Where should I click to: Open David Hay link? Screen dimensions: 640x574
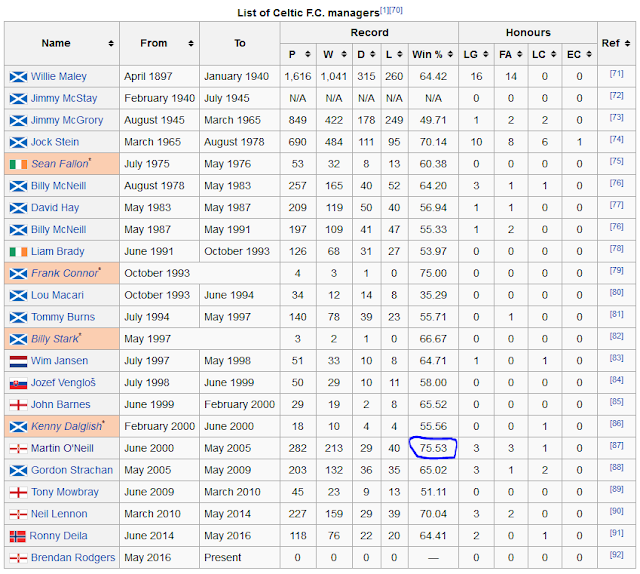[x=55, y=207]
